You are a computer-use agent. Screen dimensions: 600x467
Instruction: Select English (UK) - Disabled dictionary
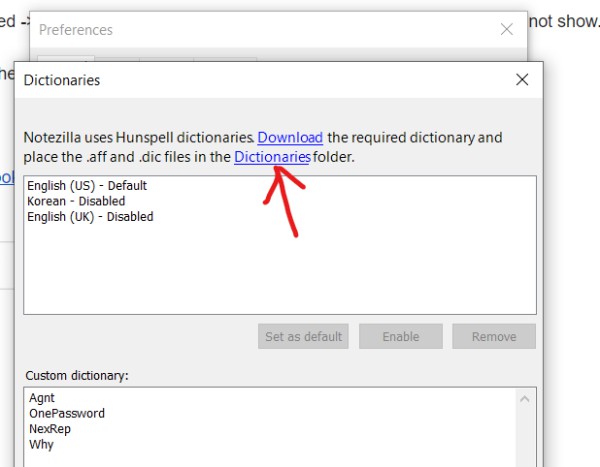click(x=90, y=217)
